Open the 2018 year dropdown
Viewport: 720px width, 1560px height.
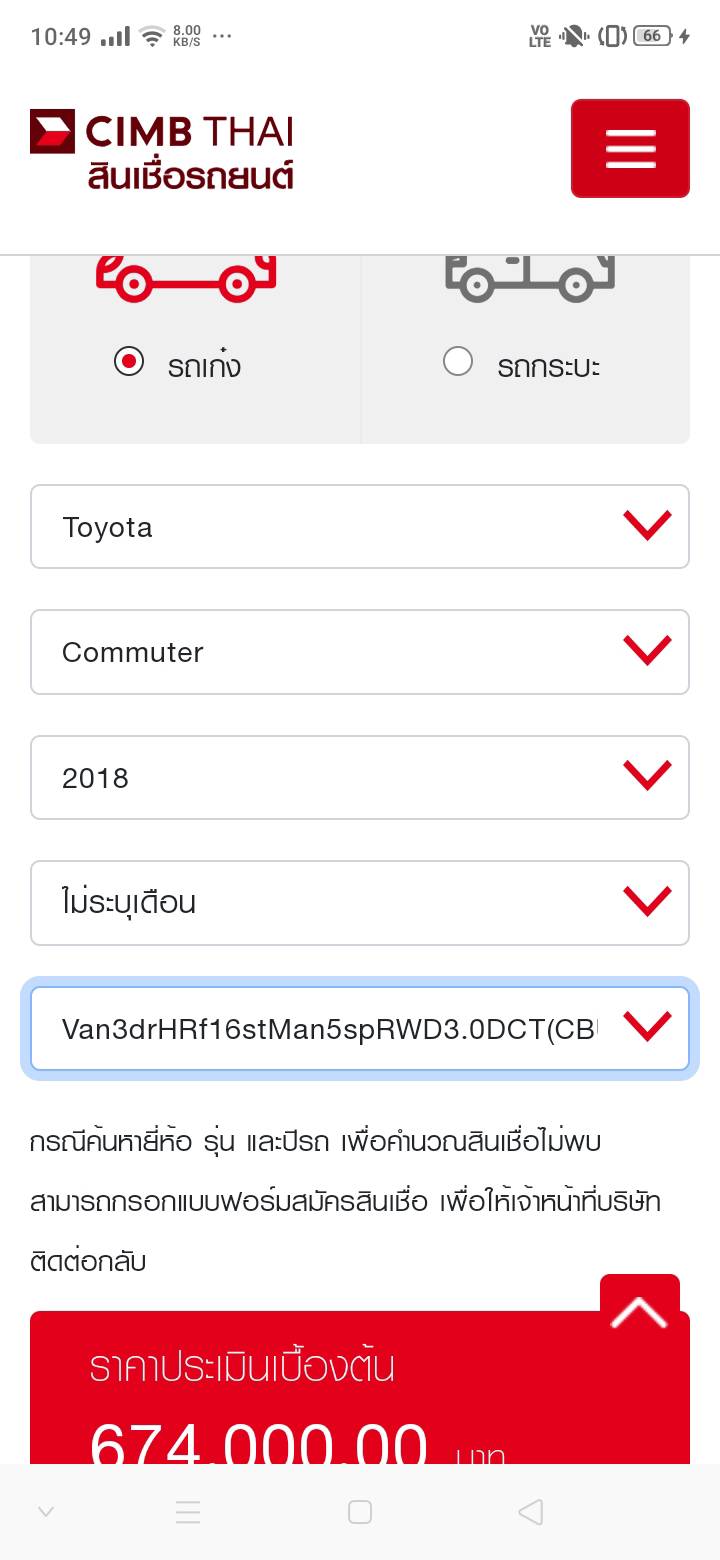coord(360,777)
